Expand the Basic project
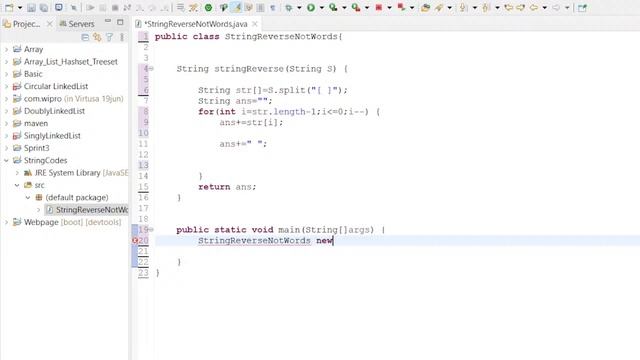The width and height of the screenshot is (640, 360). pos(7,74)
